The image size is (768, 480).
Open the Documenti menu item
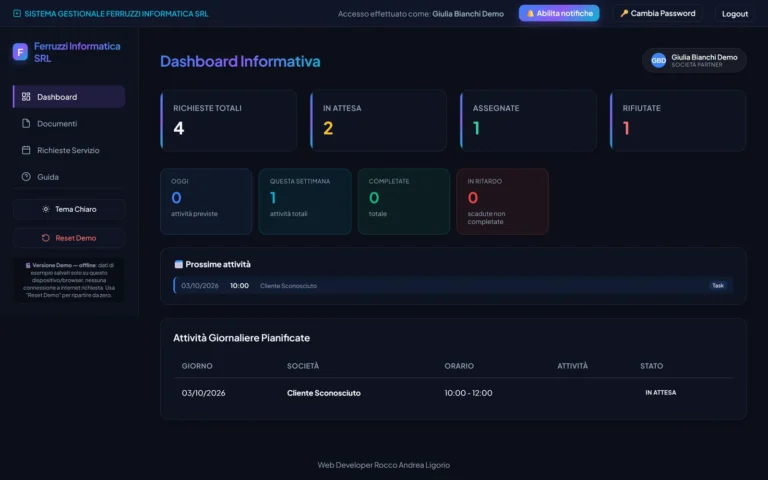click(69, 123)
